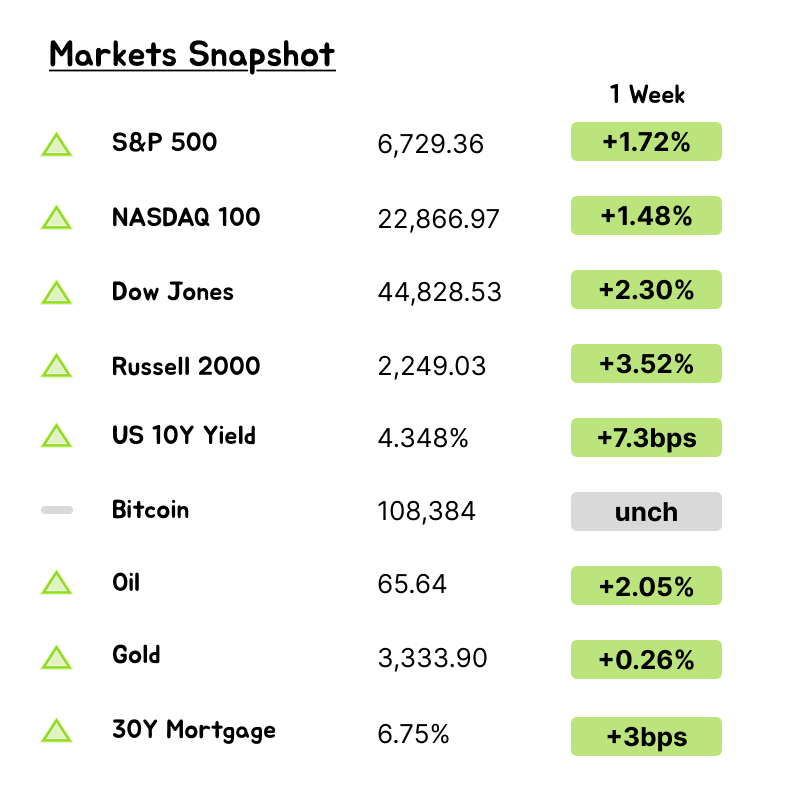
Task: Click the green up-triangle beside S&P 500
Action: pyautogui.click(x=57, y=146)
